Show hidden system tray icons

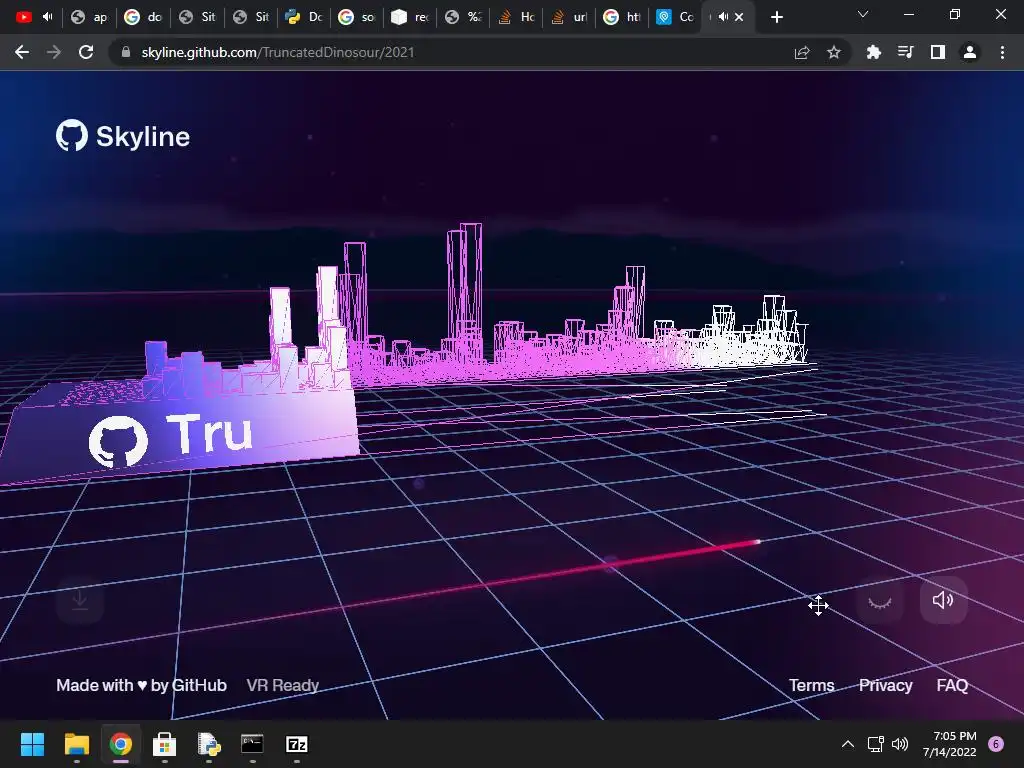848,744
